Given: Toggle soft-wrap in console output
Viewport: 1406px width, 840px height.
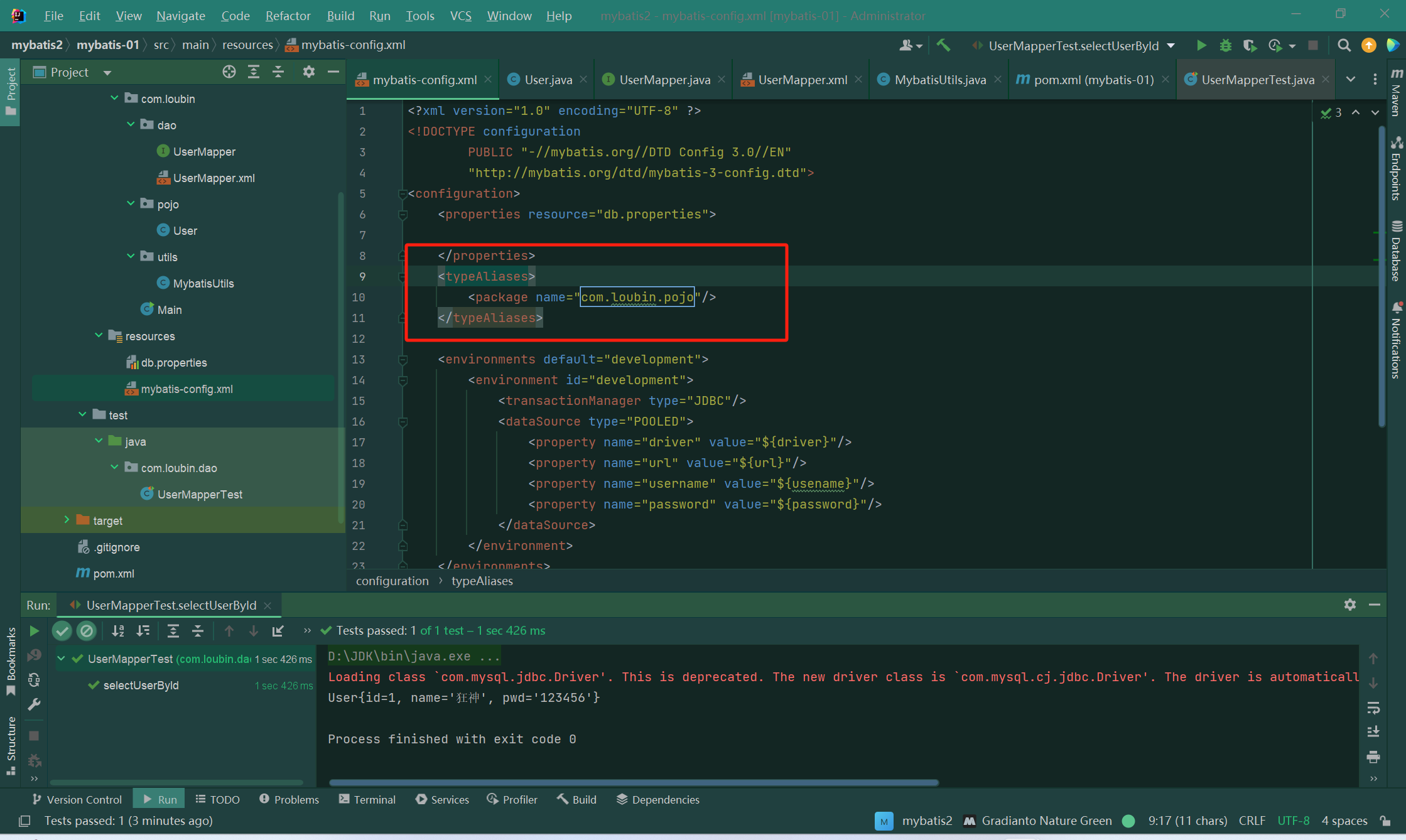Looking at the screenshot, I should pyautogui.click(x=1373, y=708).
